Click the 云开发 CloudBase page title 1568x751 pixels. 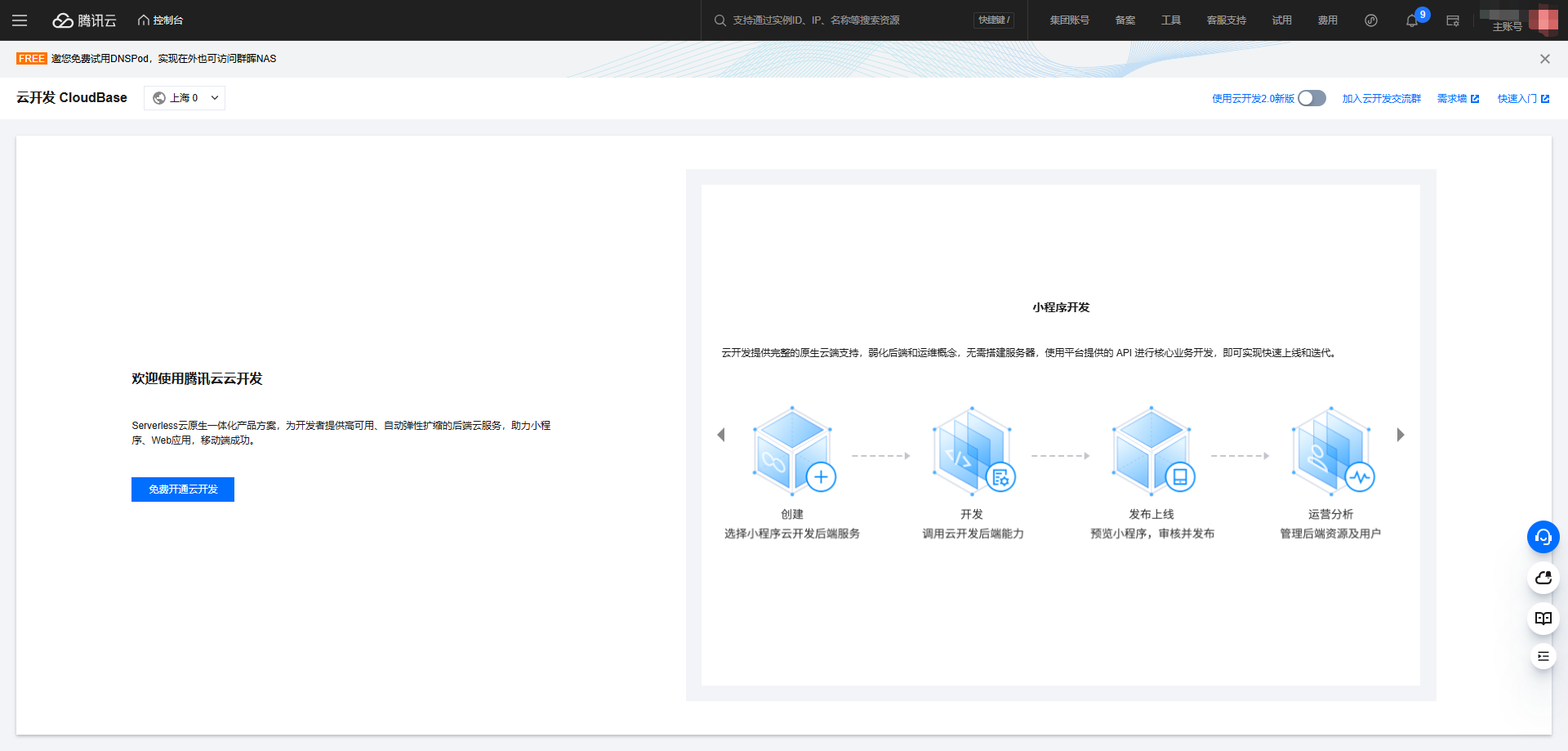click(x=72, y=98)
